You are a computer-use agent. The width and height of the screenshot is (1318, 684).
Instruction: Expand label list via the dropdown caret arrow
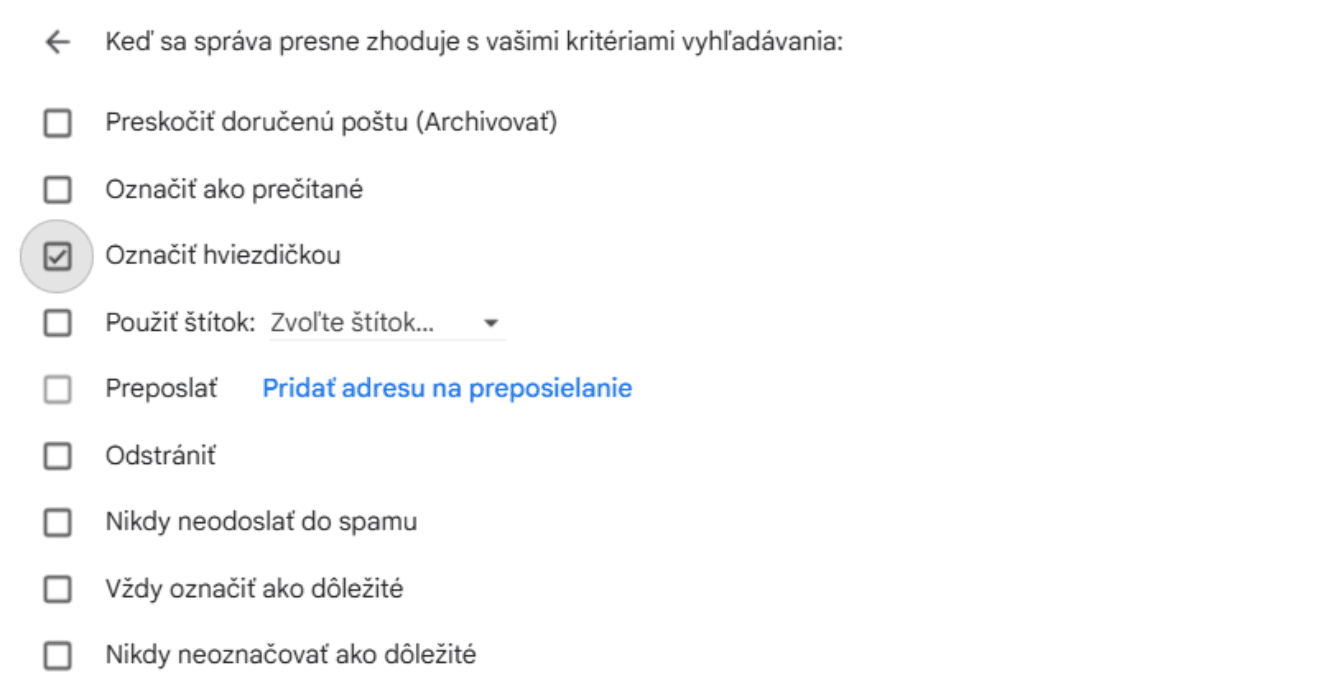click(x=490, y=324)
